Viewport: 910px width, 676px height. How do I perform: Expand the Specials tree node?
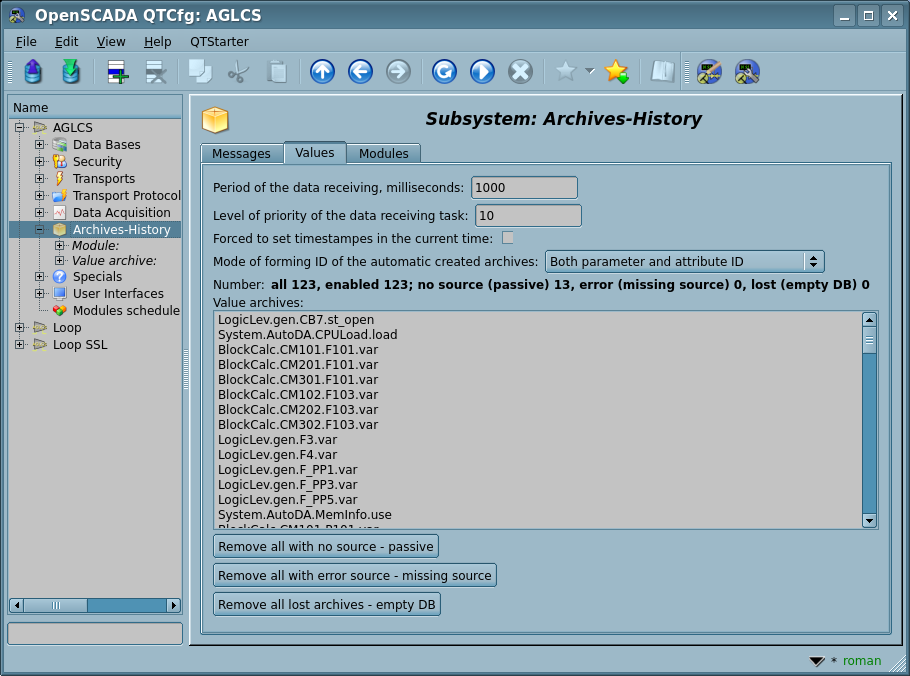coord(39,276)
